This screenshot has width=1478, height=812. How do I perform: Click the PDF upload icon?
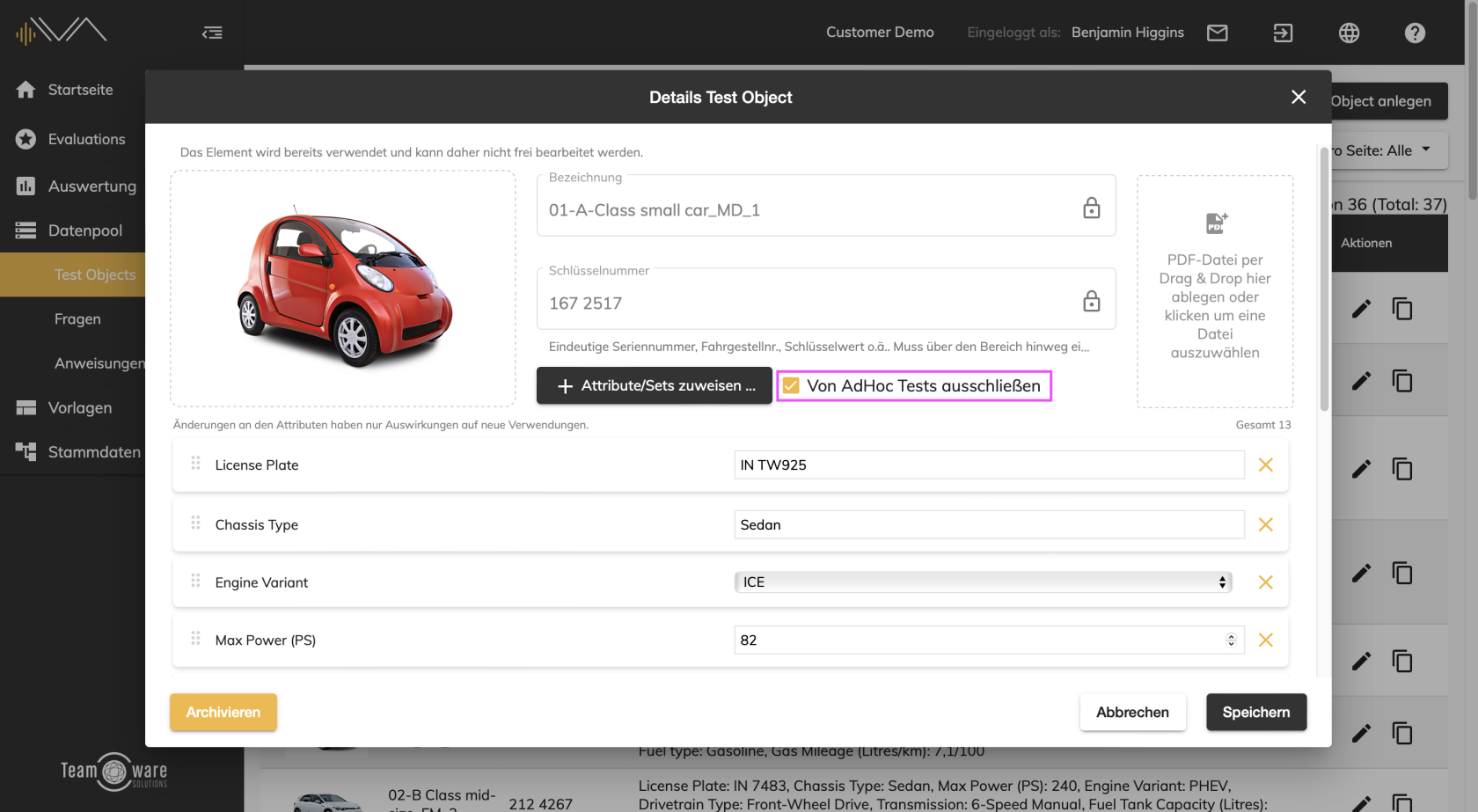(x=1216, y=223)
